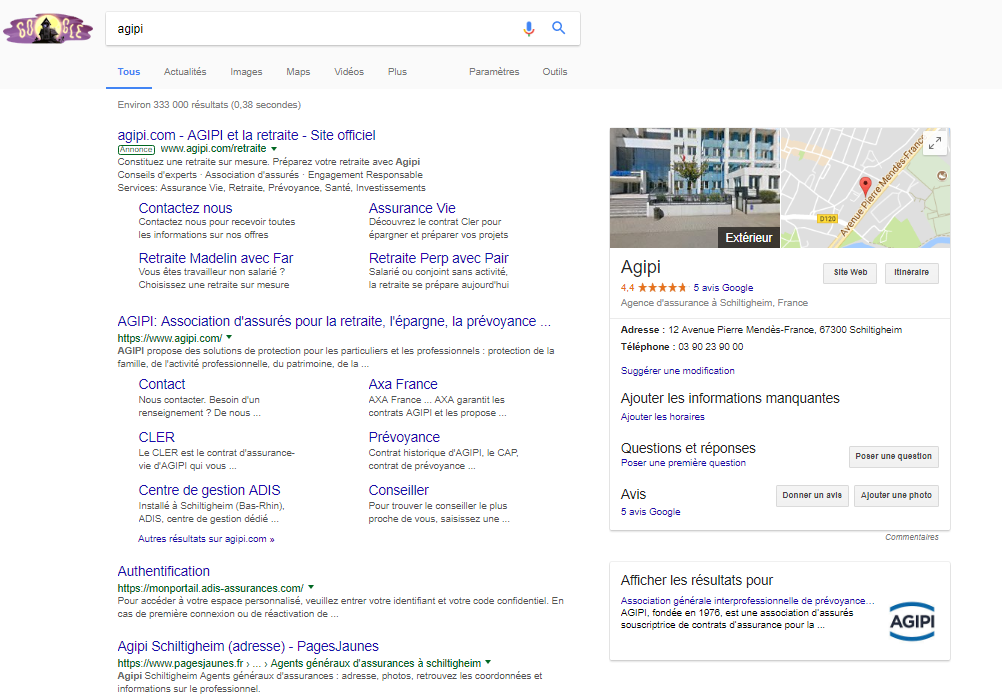Open ad result agipi.com - AGIPI et la retraite
This screenshot has height=697, width=1002.
pyautogui.click(x=246, y=135)
